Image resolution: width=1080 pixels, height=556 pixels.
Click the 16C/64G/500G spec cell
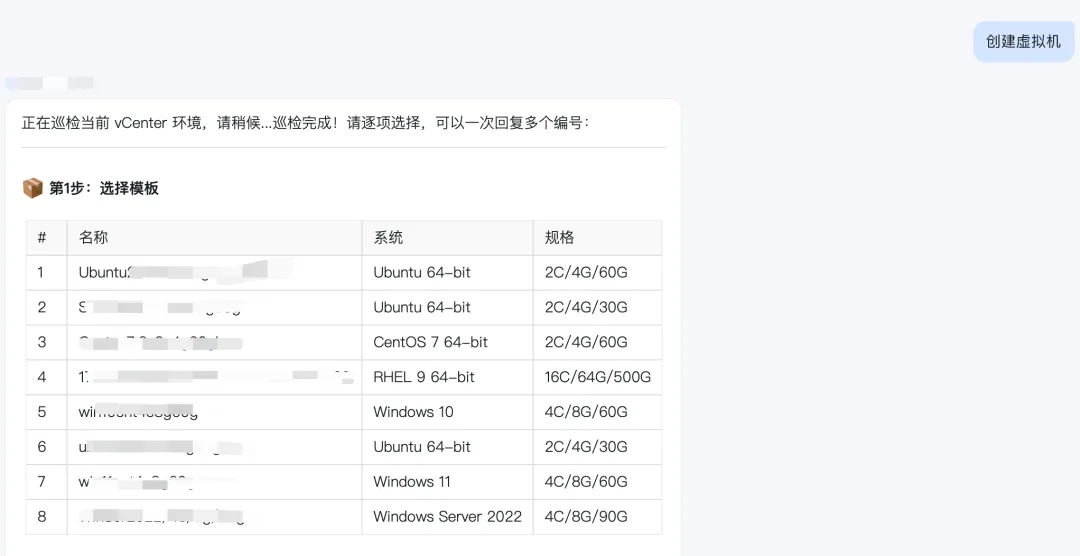coord(597,377)
